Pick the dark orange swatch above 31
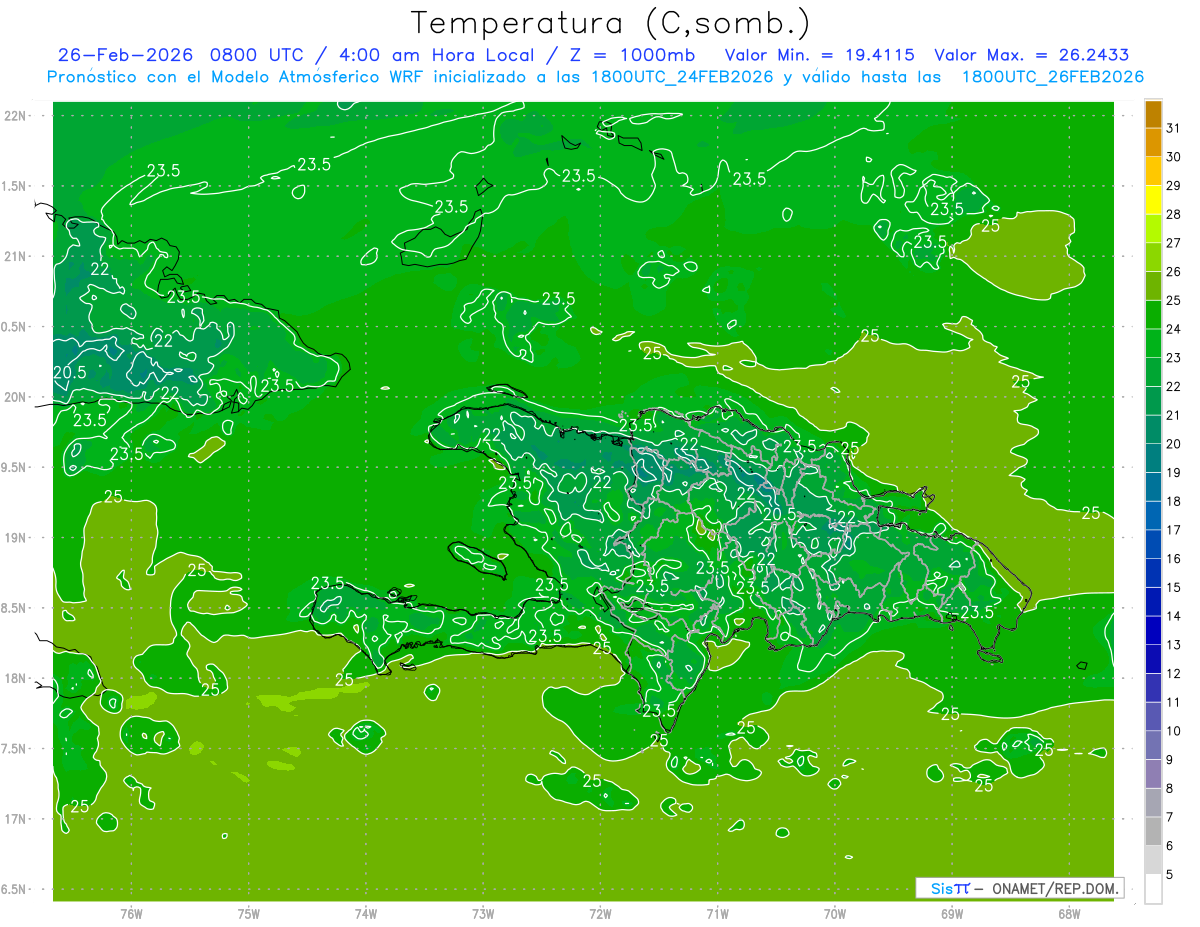Screen dimensions: 1200x927 coord(1154,114)
